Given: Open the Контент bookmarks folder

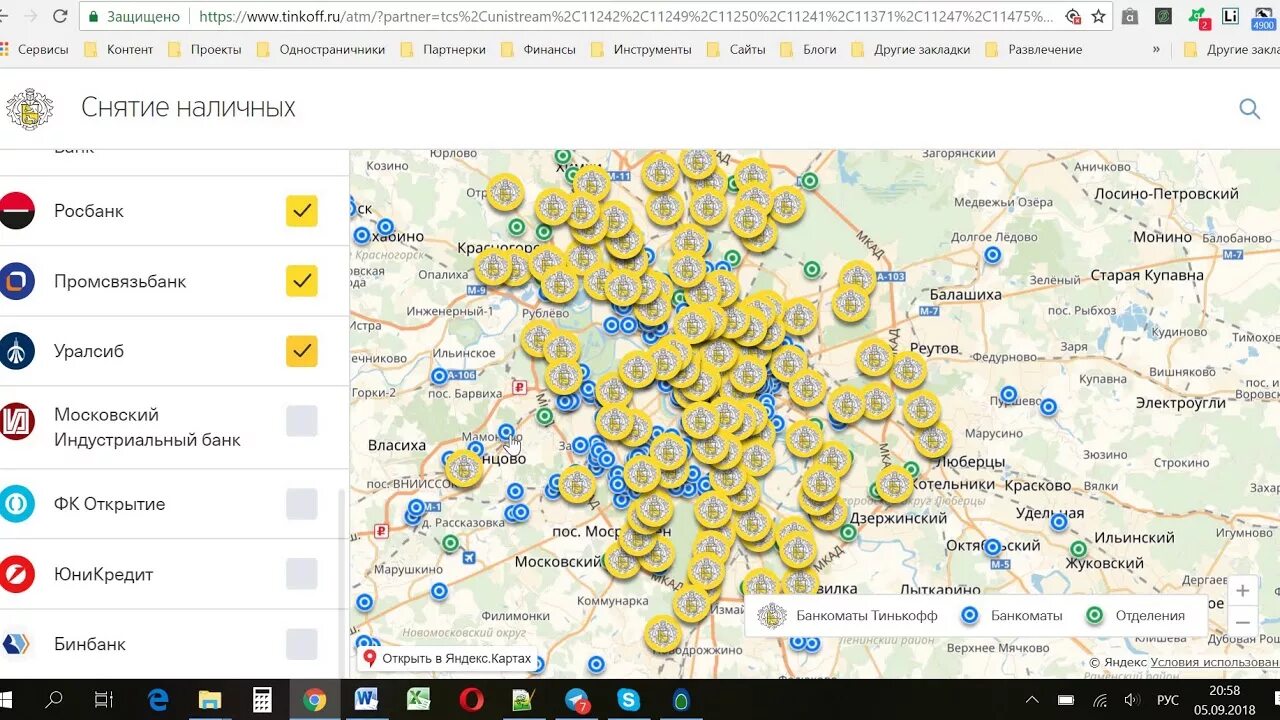Looking at the screenshot, I should click(119, 49).
